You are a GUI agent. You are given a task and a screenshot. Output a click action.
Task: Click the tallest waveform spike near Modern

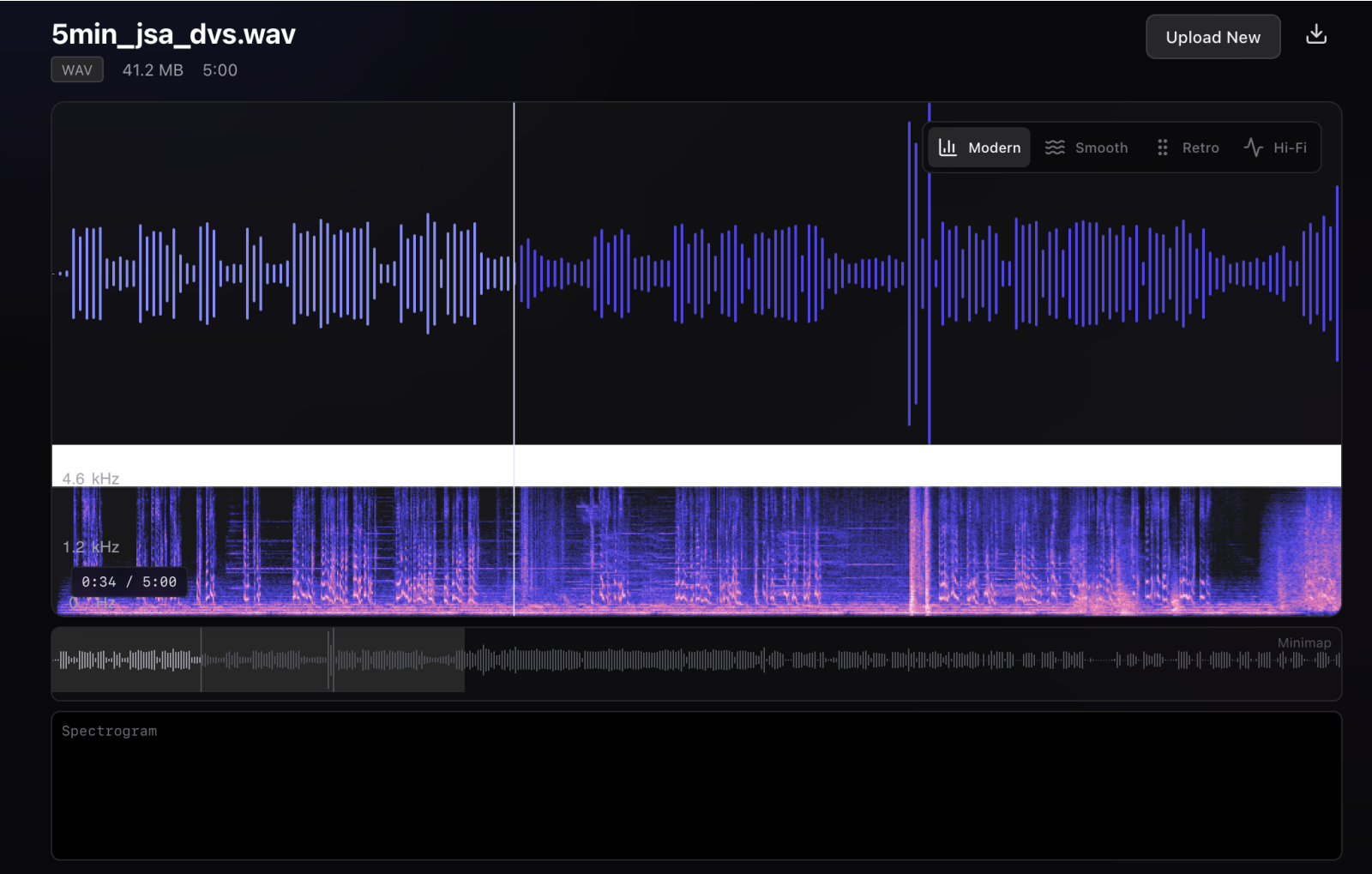click(929, 274)
